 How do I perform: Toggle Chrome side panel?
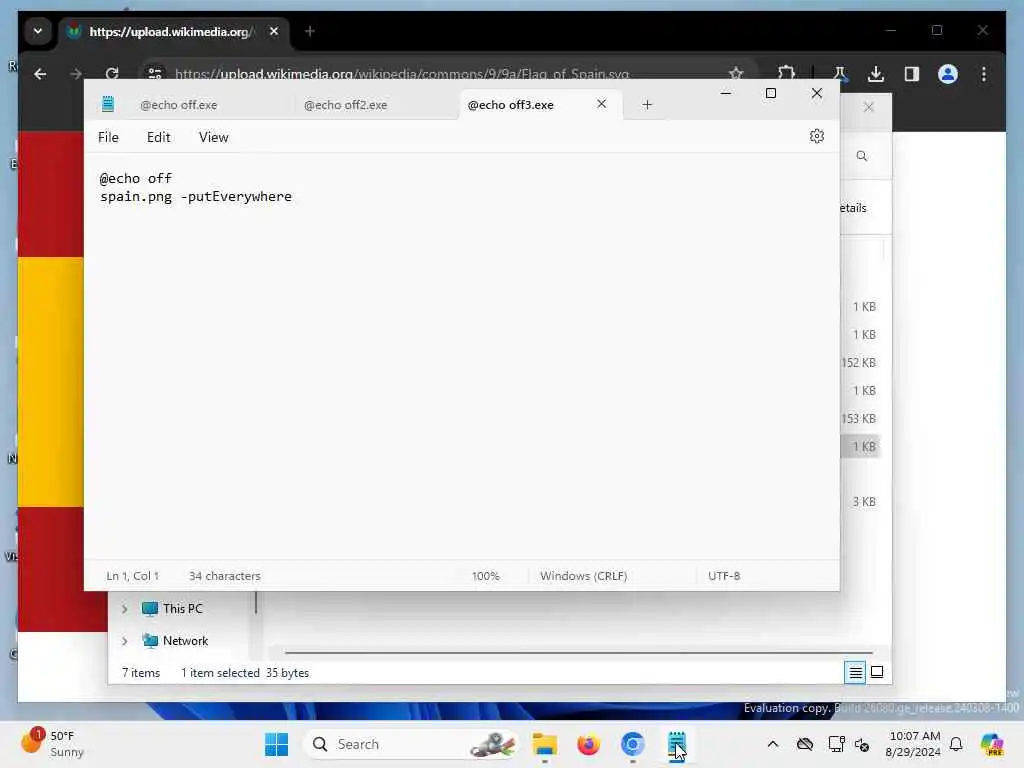pyautogui.click(x=912, y=74)
